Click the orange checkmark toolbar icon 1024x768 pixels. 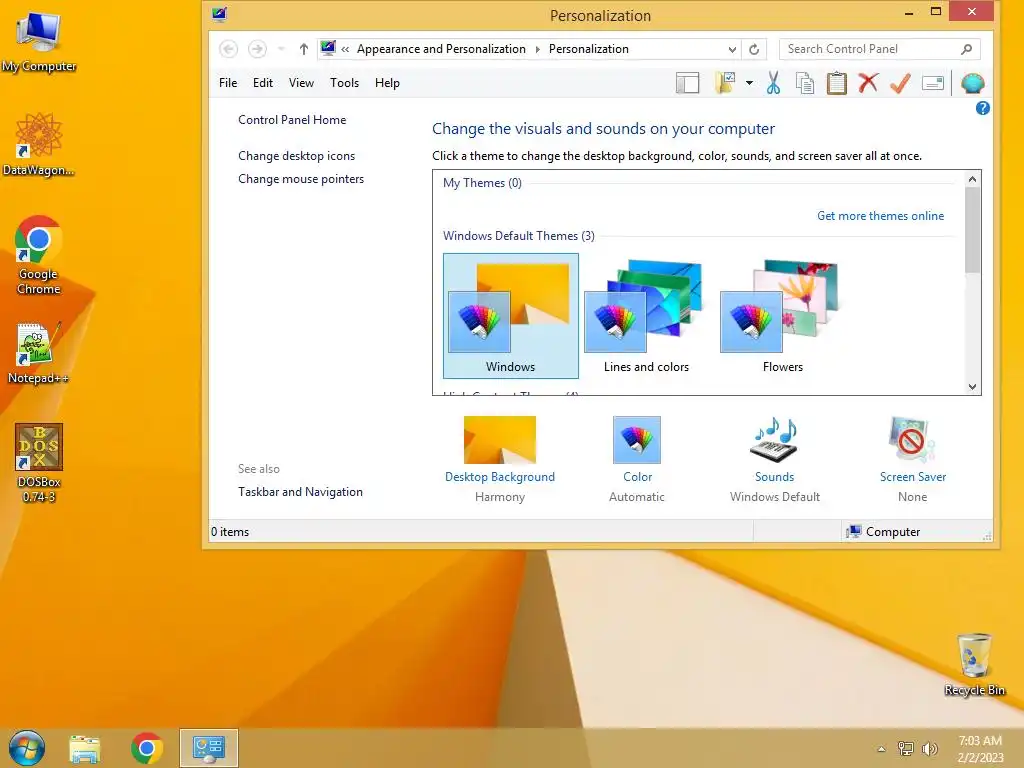900,83
